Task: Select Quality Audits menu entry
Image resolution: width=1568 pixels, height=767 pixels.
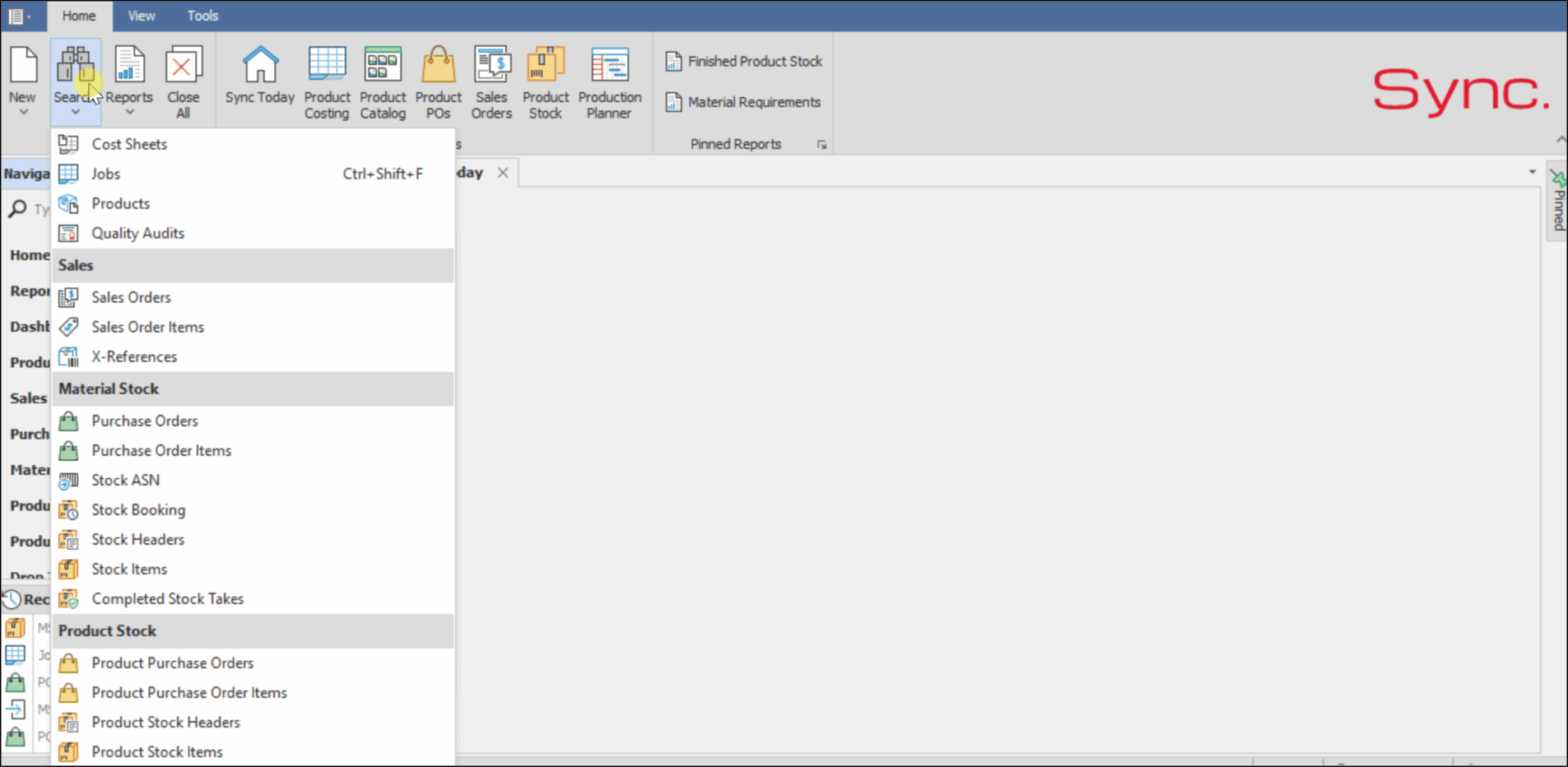Action: click(253, 233)
